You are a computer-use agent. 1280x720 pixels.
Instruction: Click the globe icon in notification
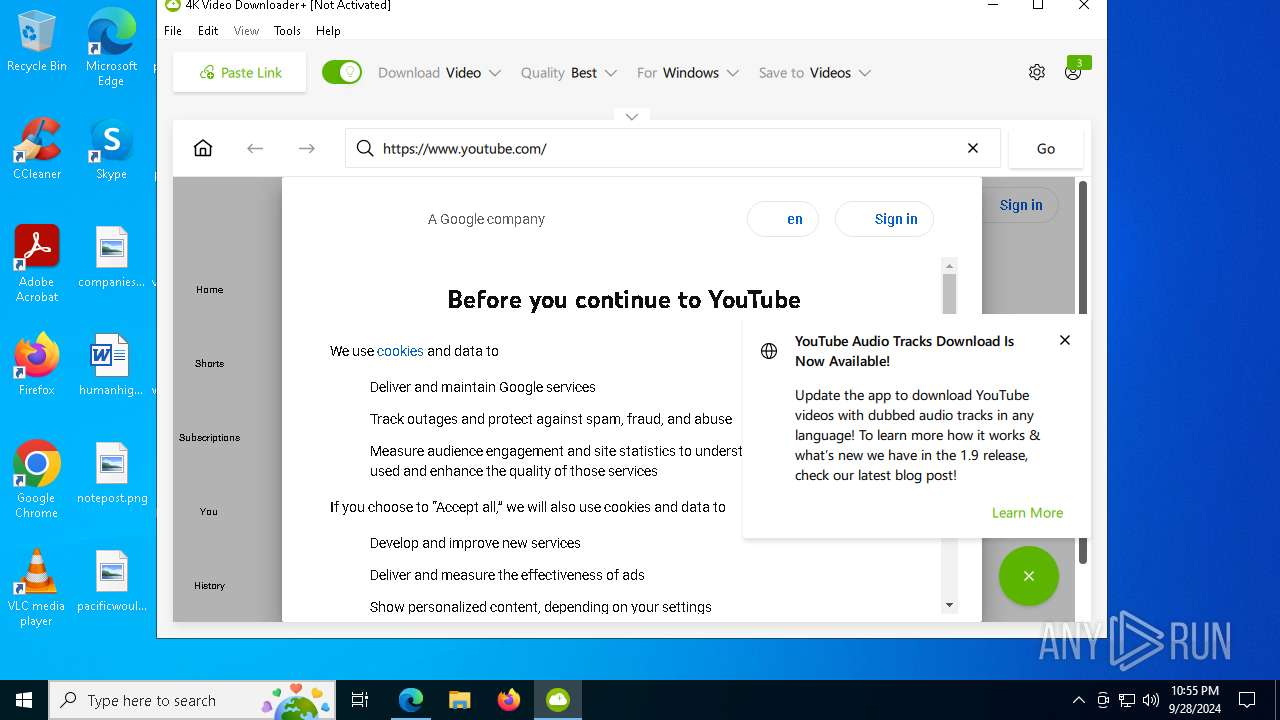click(x=769, y=351)
